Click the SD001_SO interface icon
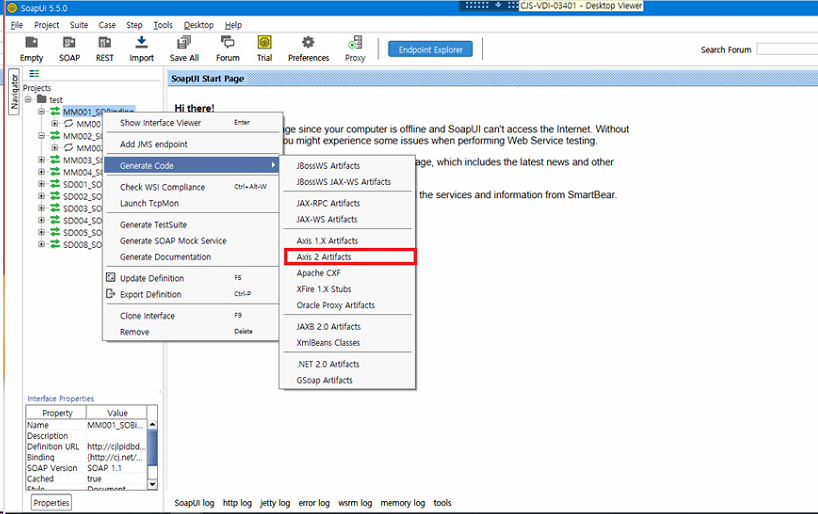 (55, 184)
